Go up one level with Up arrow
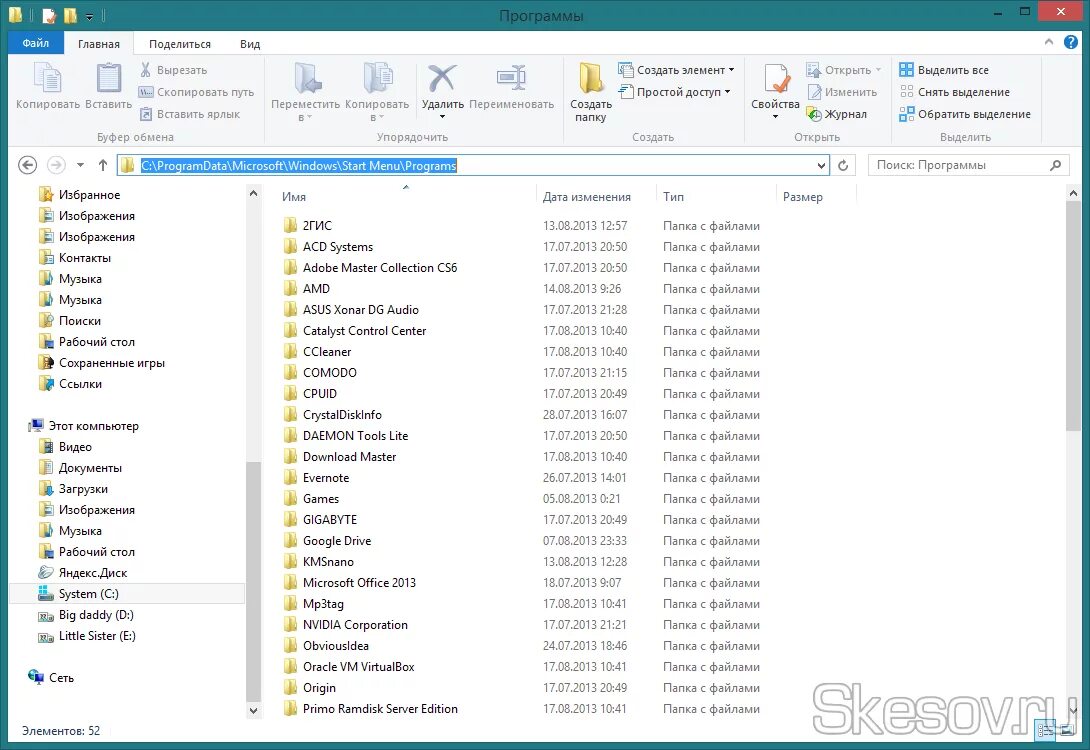Screen dimensions: 1090x750 [x=103, y=165]
